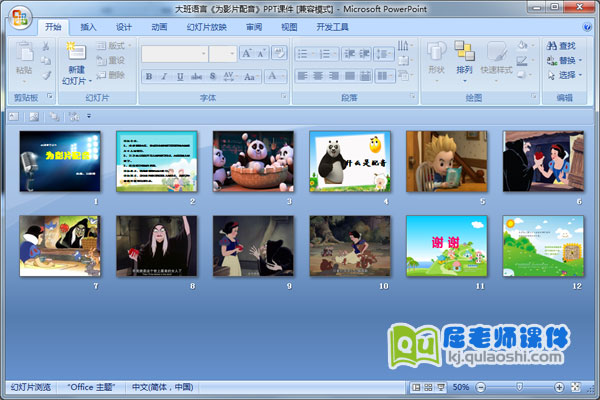
Task: Start slide show from status bar
Action: [x=440, y=387]
